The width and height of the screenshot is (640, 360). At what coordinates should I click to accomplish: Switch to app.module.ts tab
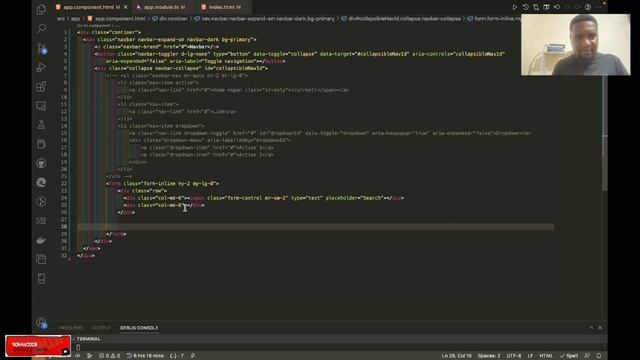pyautogui.click(x=164, y=7)
